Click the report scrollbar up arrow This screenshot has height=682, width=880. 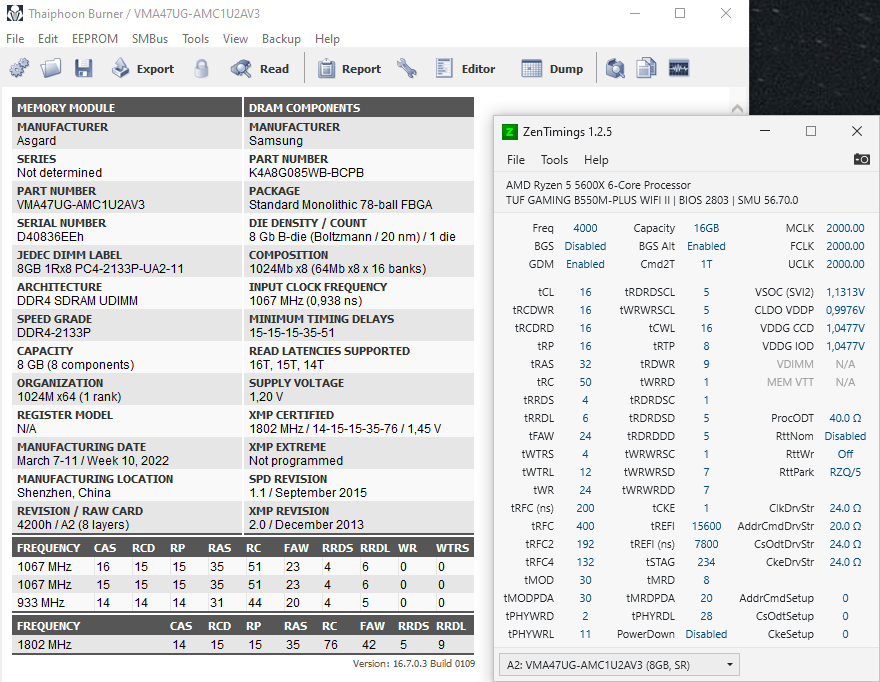pyautogui.click(x=737, y=108)
